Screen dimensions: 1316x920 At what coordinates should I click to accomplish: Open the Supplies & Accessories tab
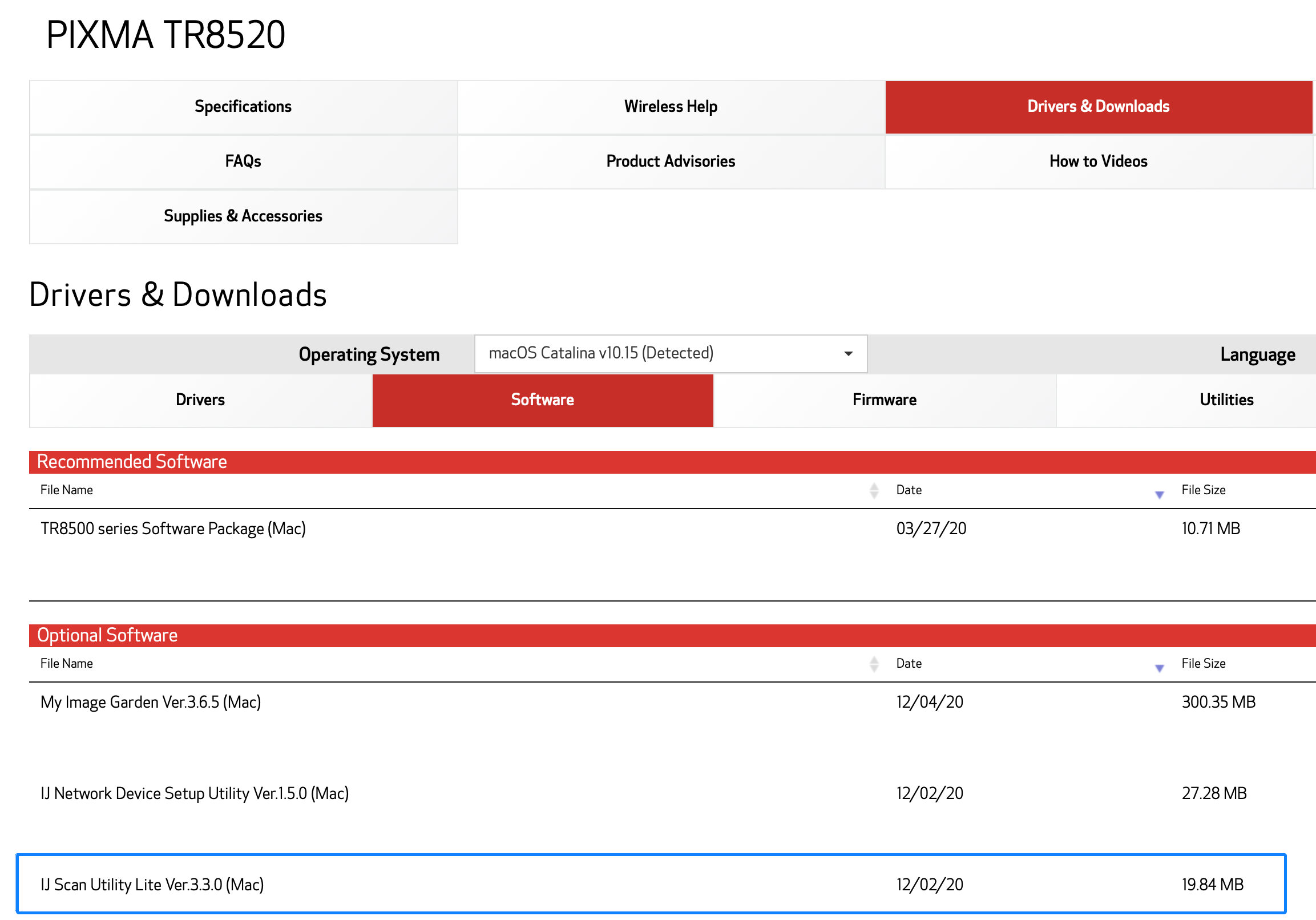click(243, 216)
